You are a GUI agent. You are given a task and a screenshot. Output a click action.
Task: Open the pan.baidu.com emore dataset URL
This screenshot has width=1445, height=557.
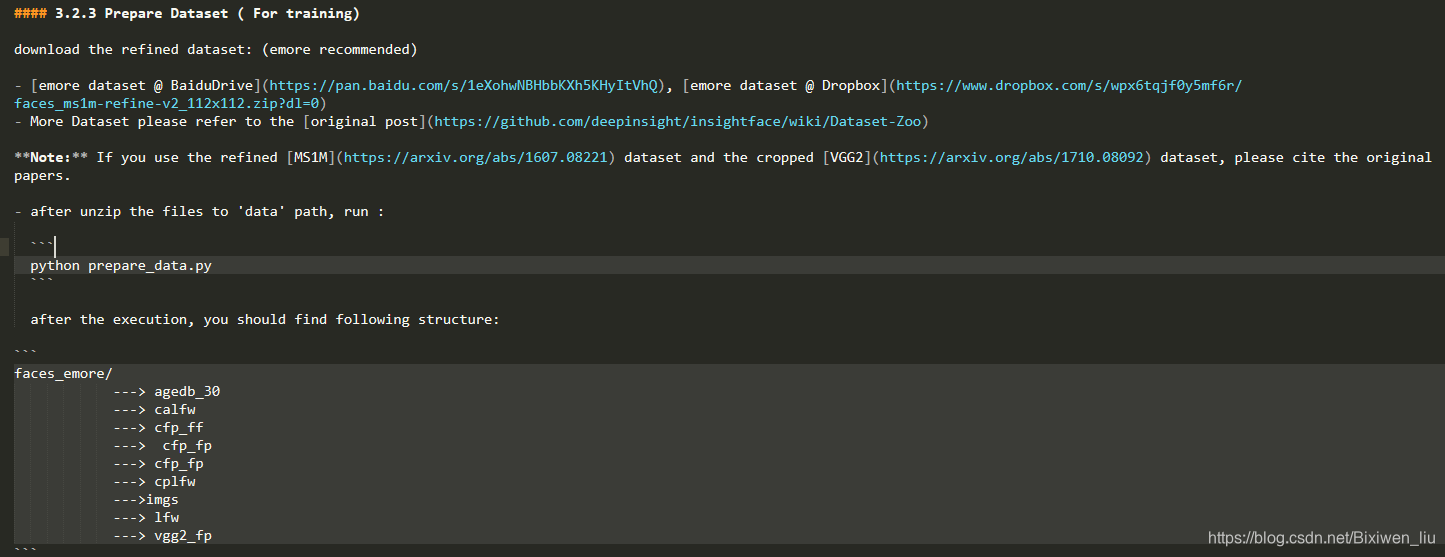464,85
